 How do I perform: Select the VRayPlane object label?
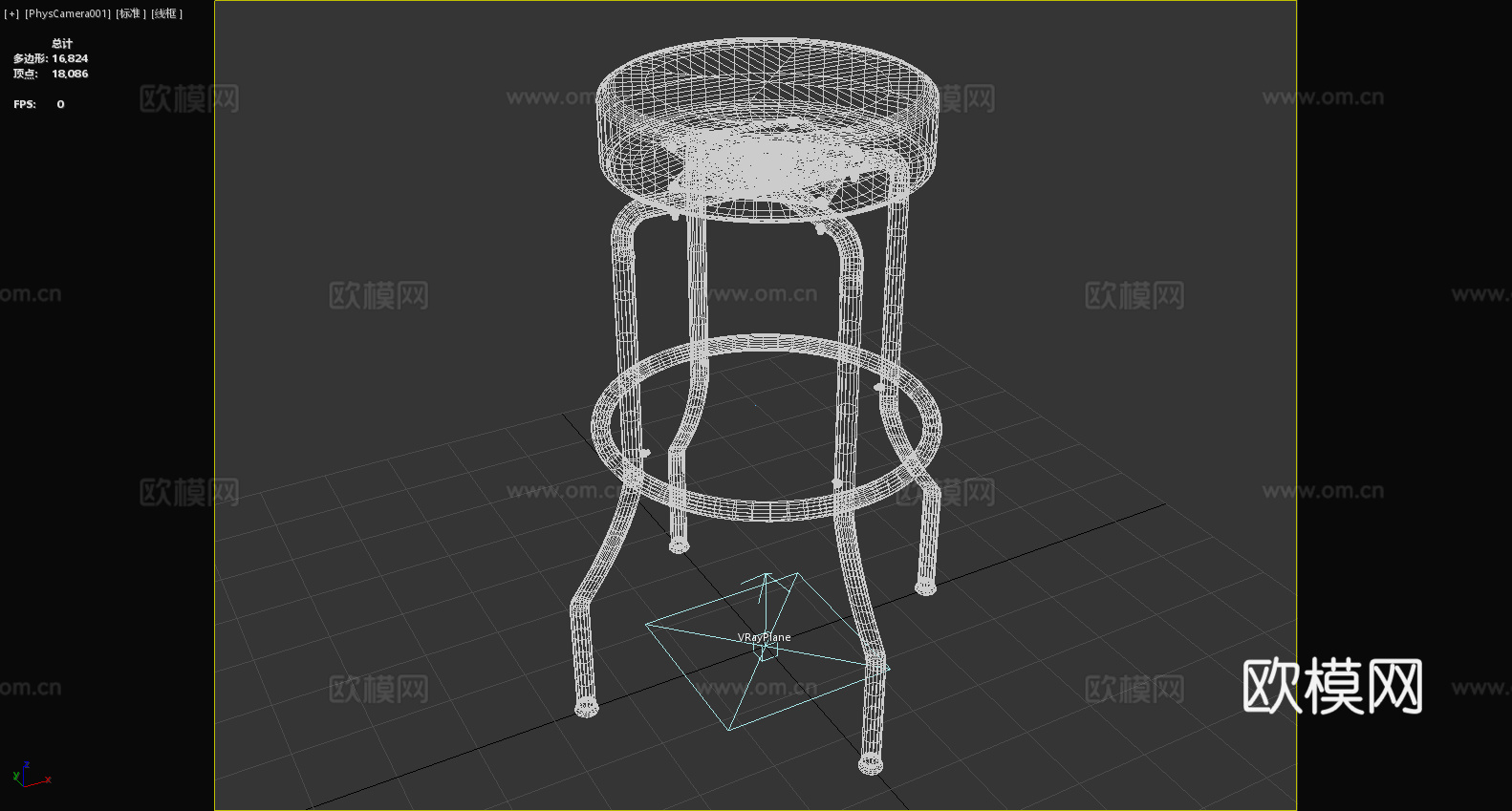tap(765, 637)
